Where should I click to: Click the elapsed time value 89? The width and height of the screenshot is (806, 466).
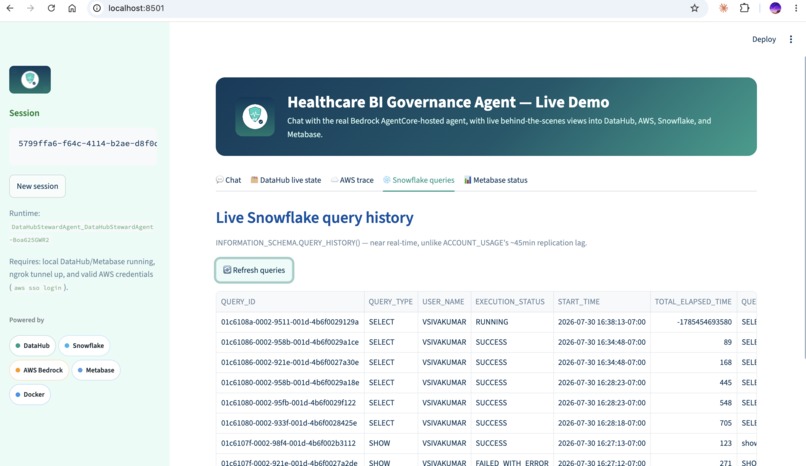(x=693, y=342)
